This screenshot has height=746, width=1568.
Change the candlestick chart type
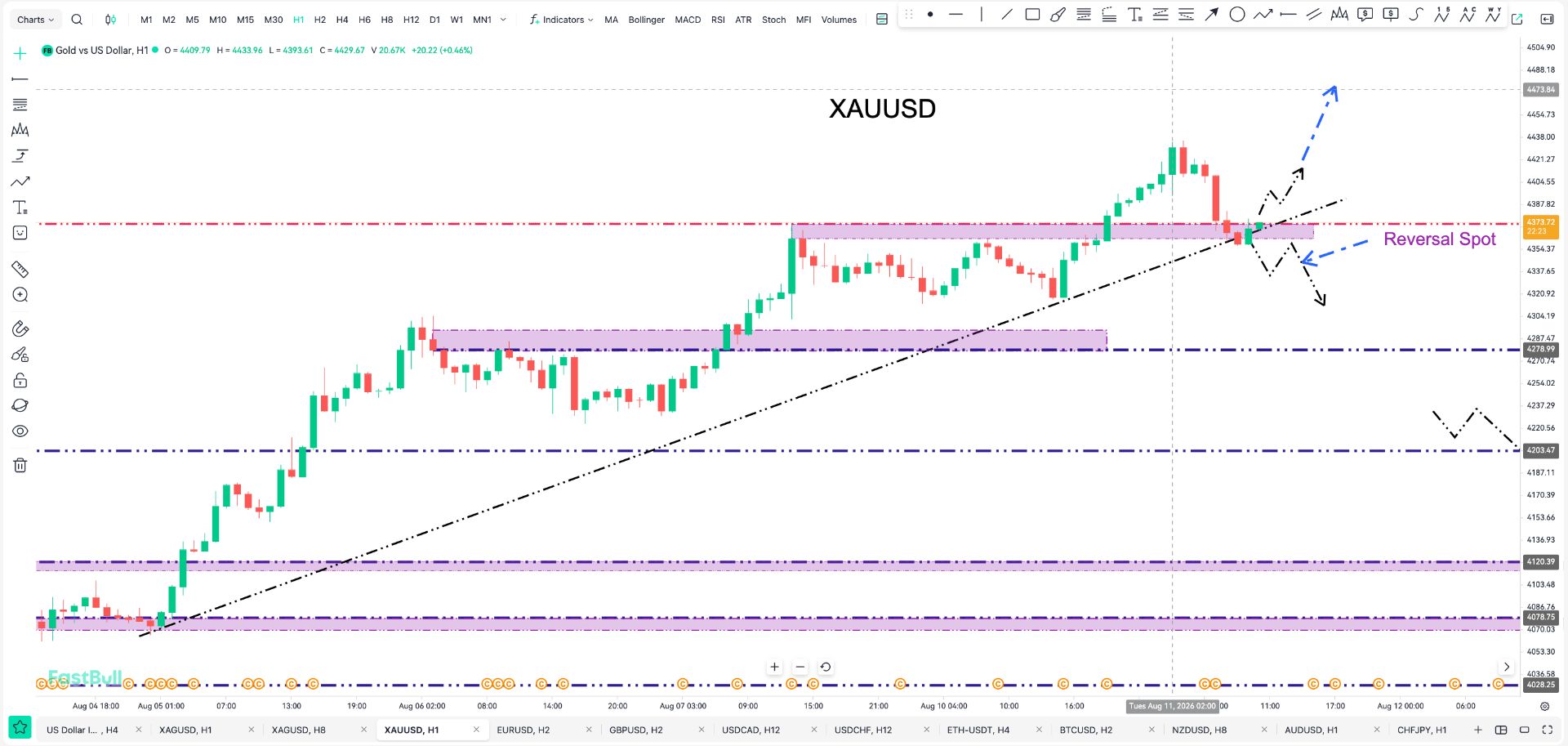coord(110,20)
